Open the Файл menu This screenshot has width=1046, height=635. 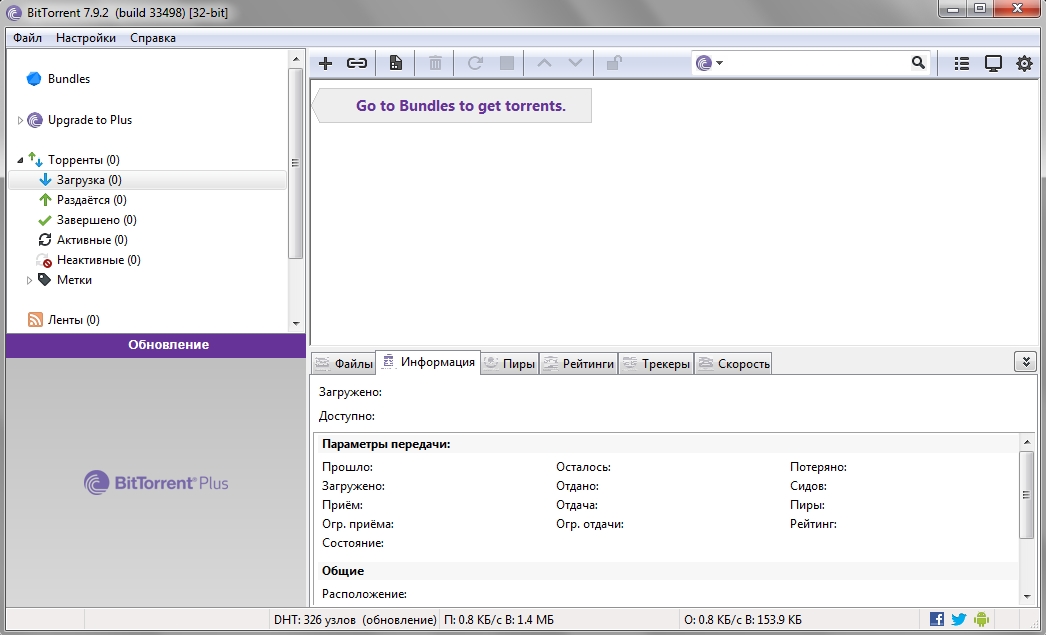click(x=27, y=38)
